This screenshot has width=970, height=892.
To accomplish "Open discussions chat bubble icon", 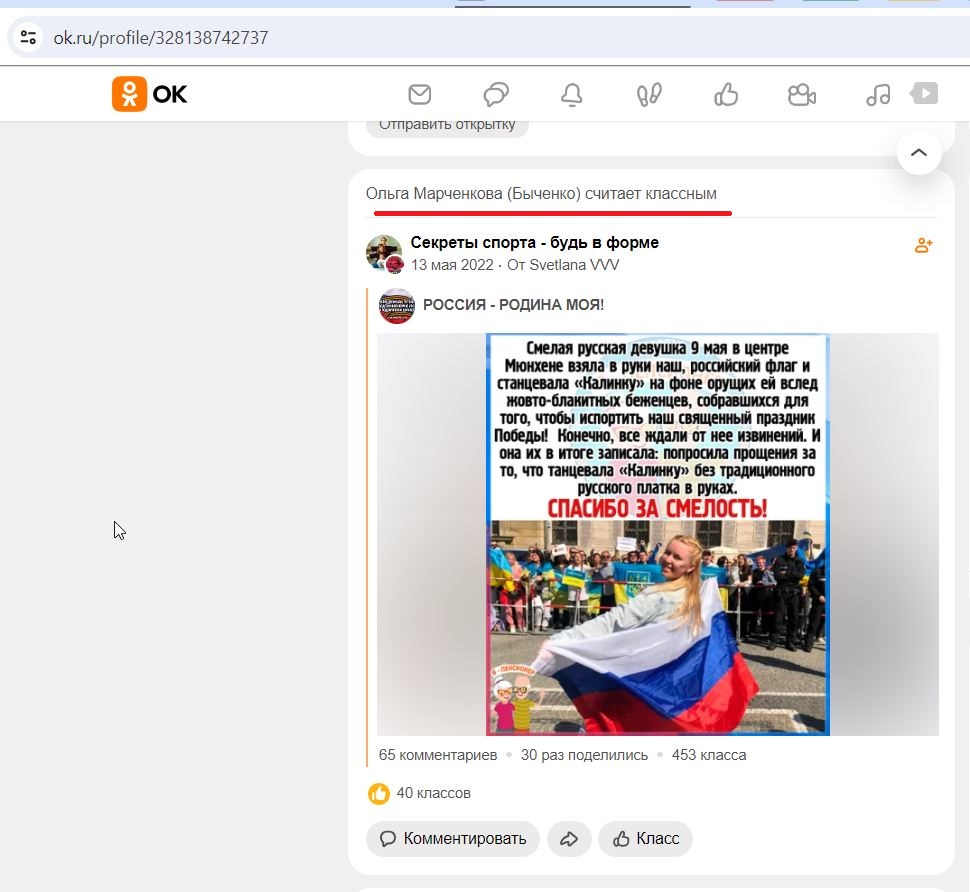I will 496,95.
